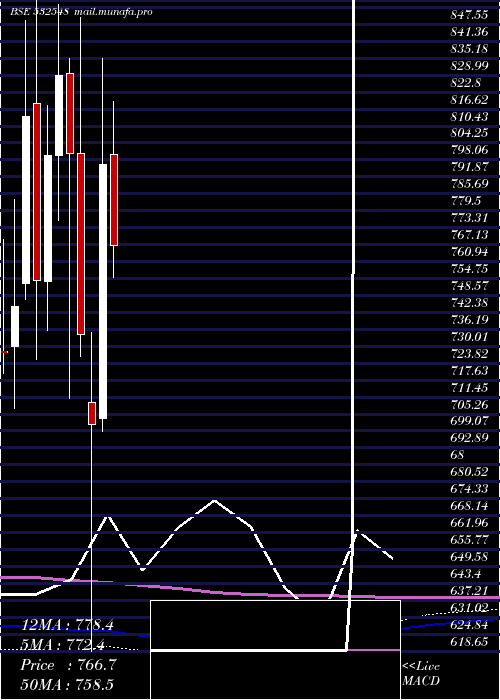
Task: Click the 804.25 price axis label
Action: [469, 133]
